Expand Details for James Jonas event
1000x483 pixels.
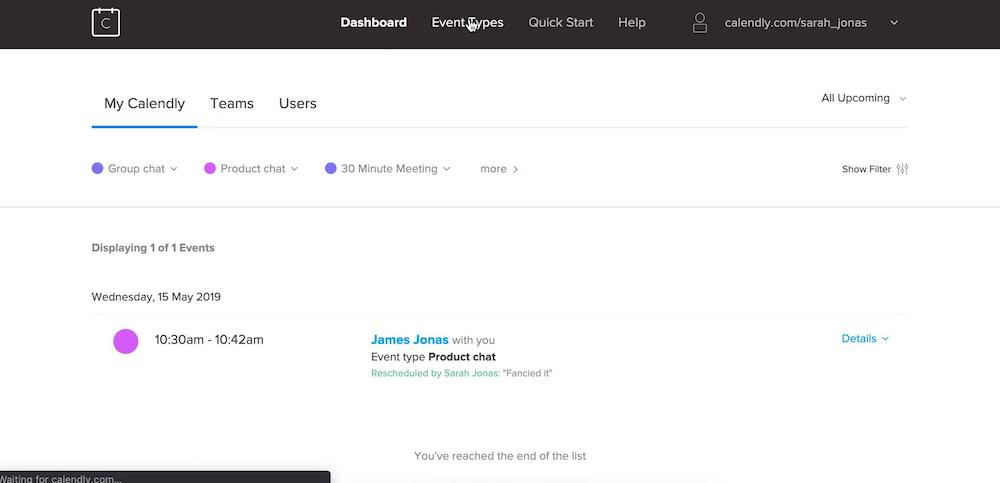click(865, 339)
